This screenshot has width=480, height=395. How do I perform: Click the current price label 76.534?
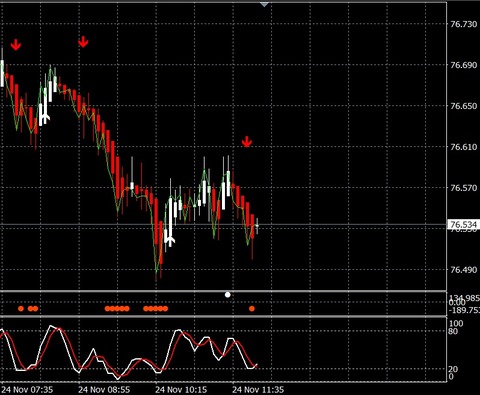point(463,224)
